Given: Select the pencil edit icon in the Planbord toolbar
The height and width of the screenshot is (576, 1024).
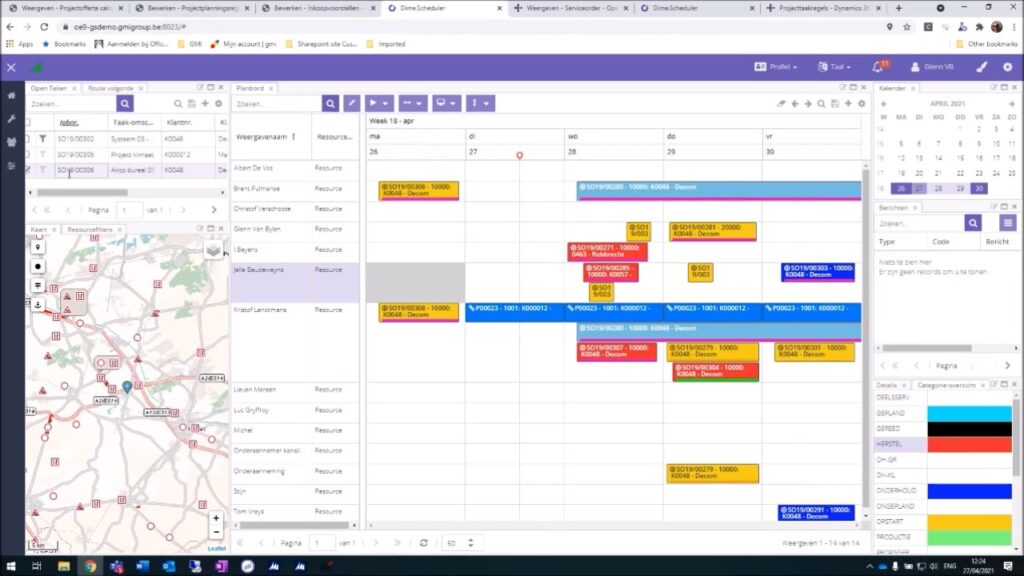Looking at the screenshot, I should [x=353, y=102].
